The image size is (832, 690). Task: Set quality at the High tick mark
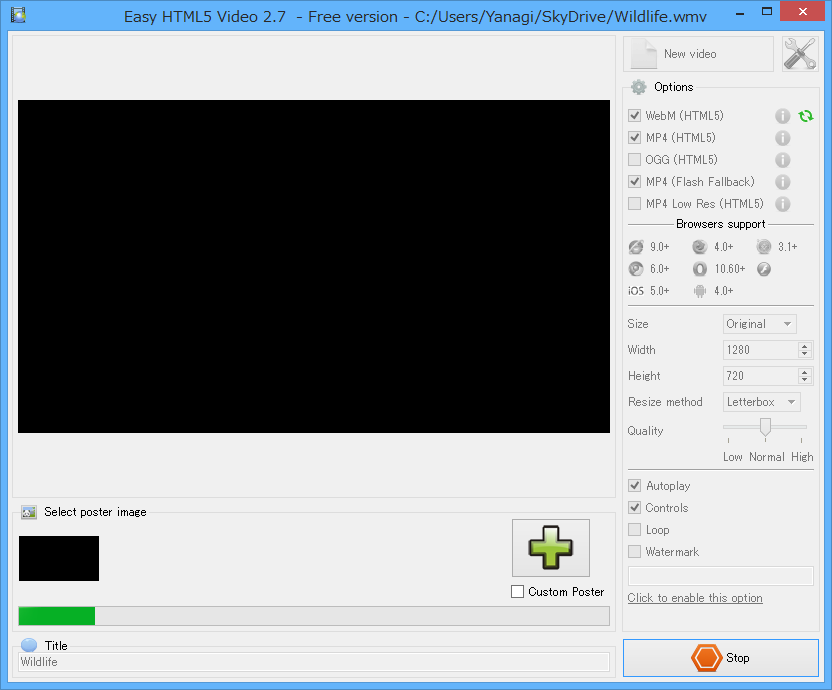coord(801,440)
